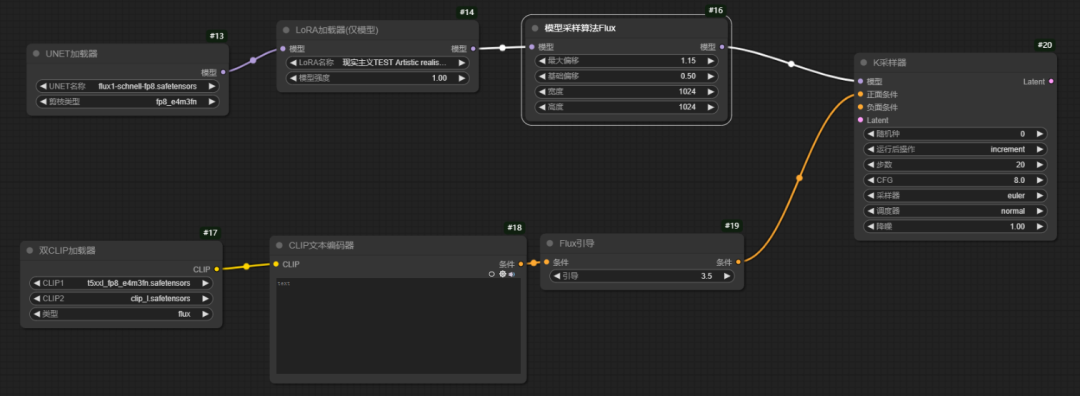Open 剪枝类型 fp8_e4m3fn dropdown
Viewport: 1080px width, 396px height.
[x=127, y=102]
